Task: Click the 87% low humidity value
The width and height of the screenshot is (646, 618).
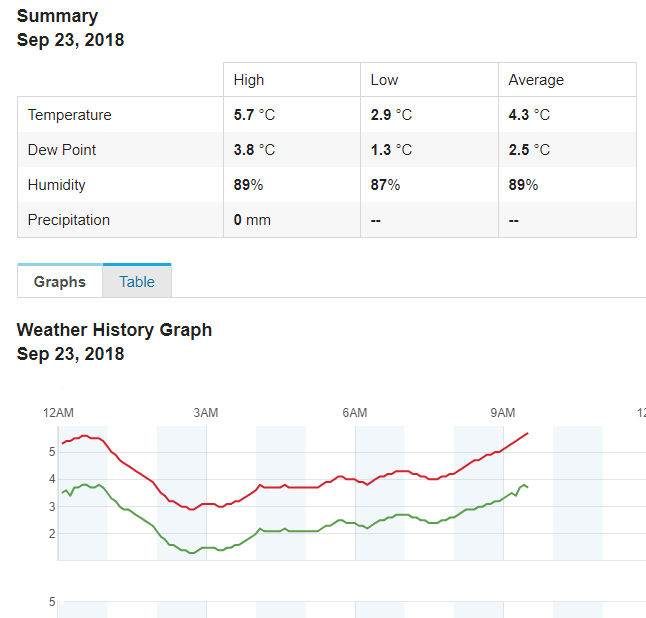Action: tap(385, 185)
